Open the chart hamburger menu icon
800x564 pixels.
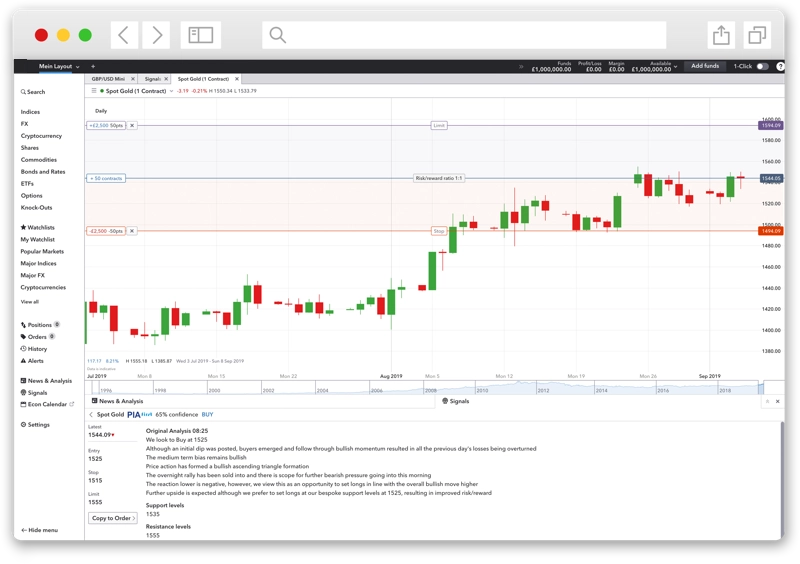click(x=93, y=91)
